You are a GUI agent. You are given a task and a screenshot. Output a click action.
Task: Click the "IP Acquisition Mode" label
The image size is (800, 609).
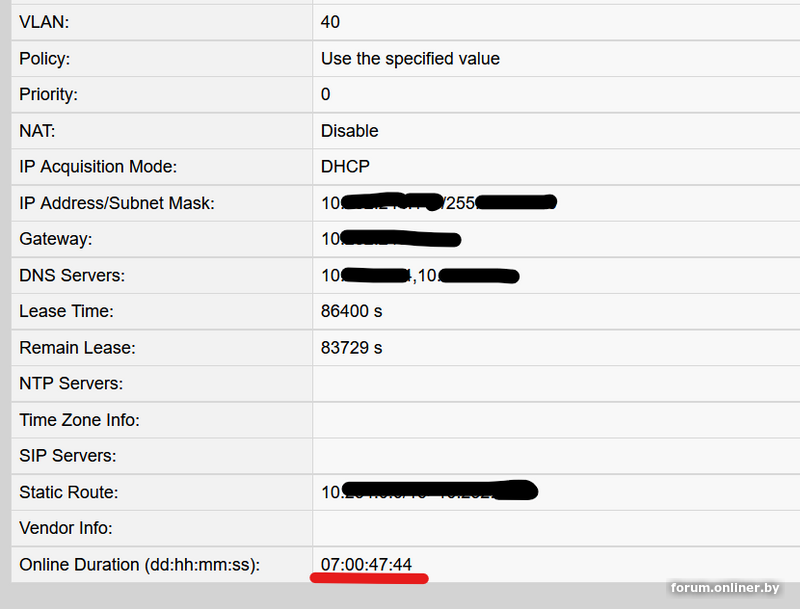click(98, 167)
